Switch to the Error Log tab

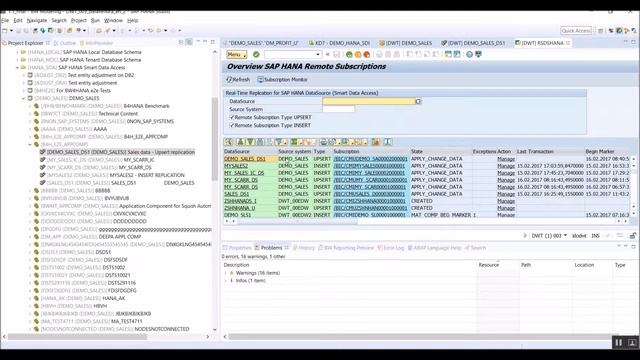point(391,248)
